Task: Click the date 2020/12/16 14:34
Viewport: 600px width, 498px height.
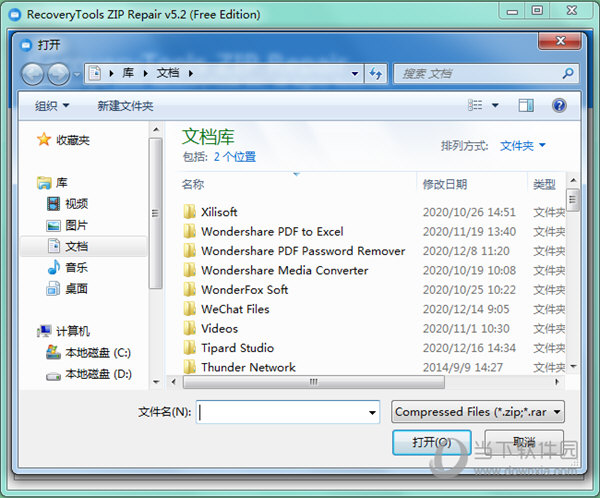Action: [469, 348]
